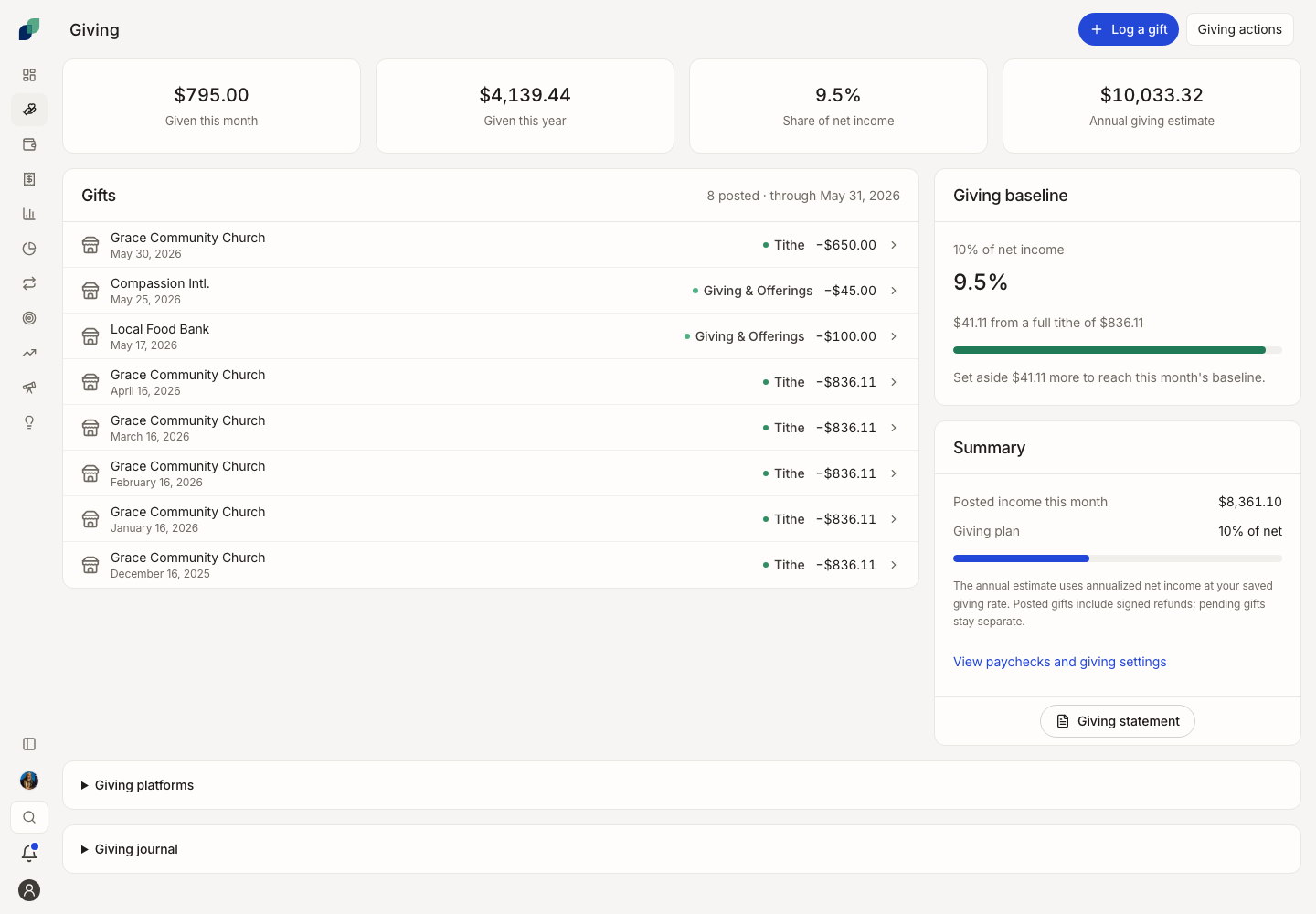Open the bar chart reports icon
Screen dimensions: 1316x914
29,214
